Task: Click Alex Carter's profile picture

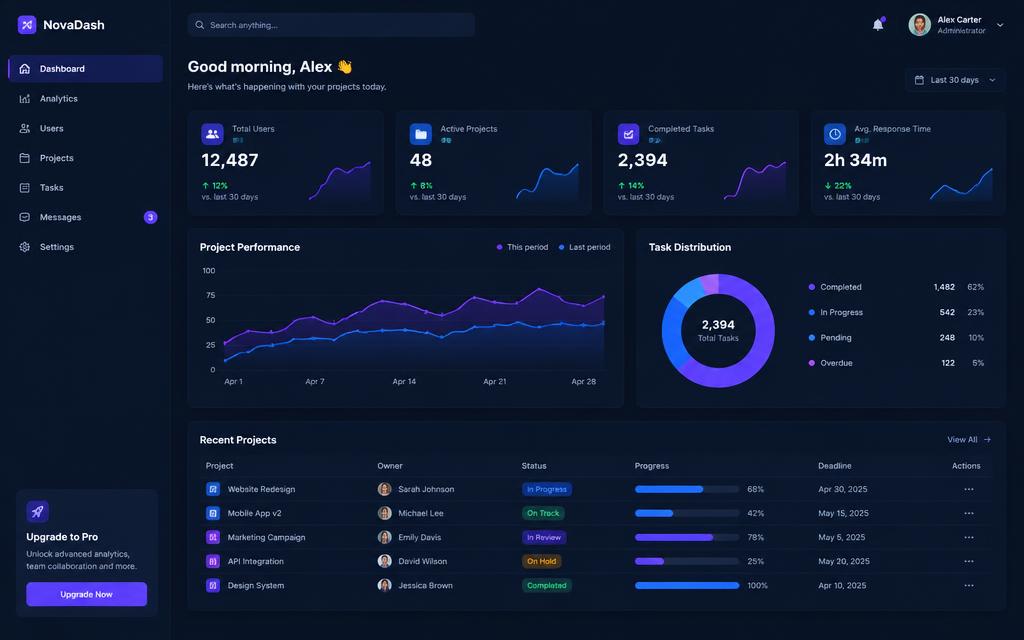Action: tap(920, 25)
